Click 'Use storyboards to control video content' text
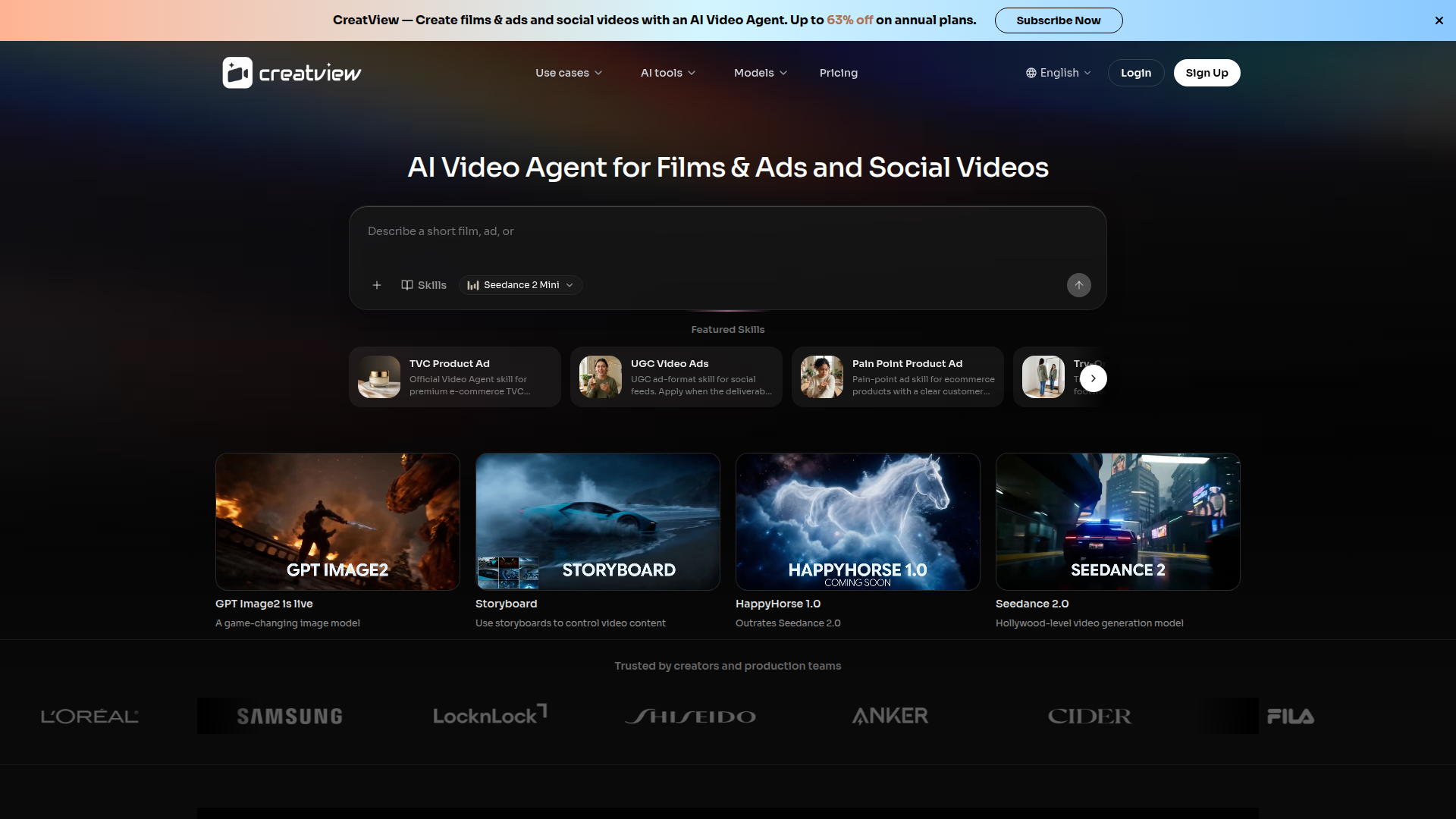 click(570, 623)
